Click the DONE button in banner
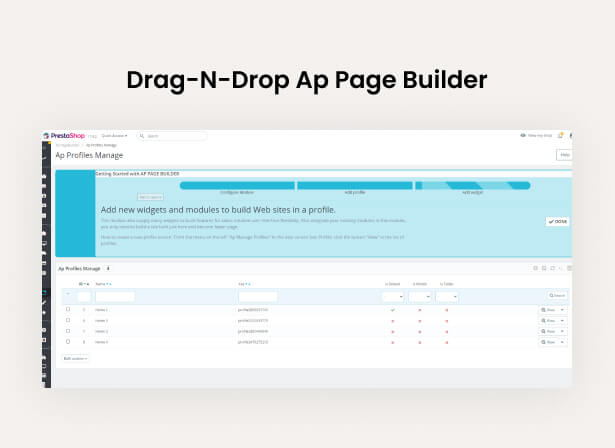This screenshot has height=448, width=615. click(x=557, y=222)
